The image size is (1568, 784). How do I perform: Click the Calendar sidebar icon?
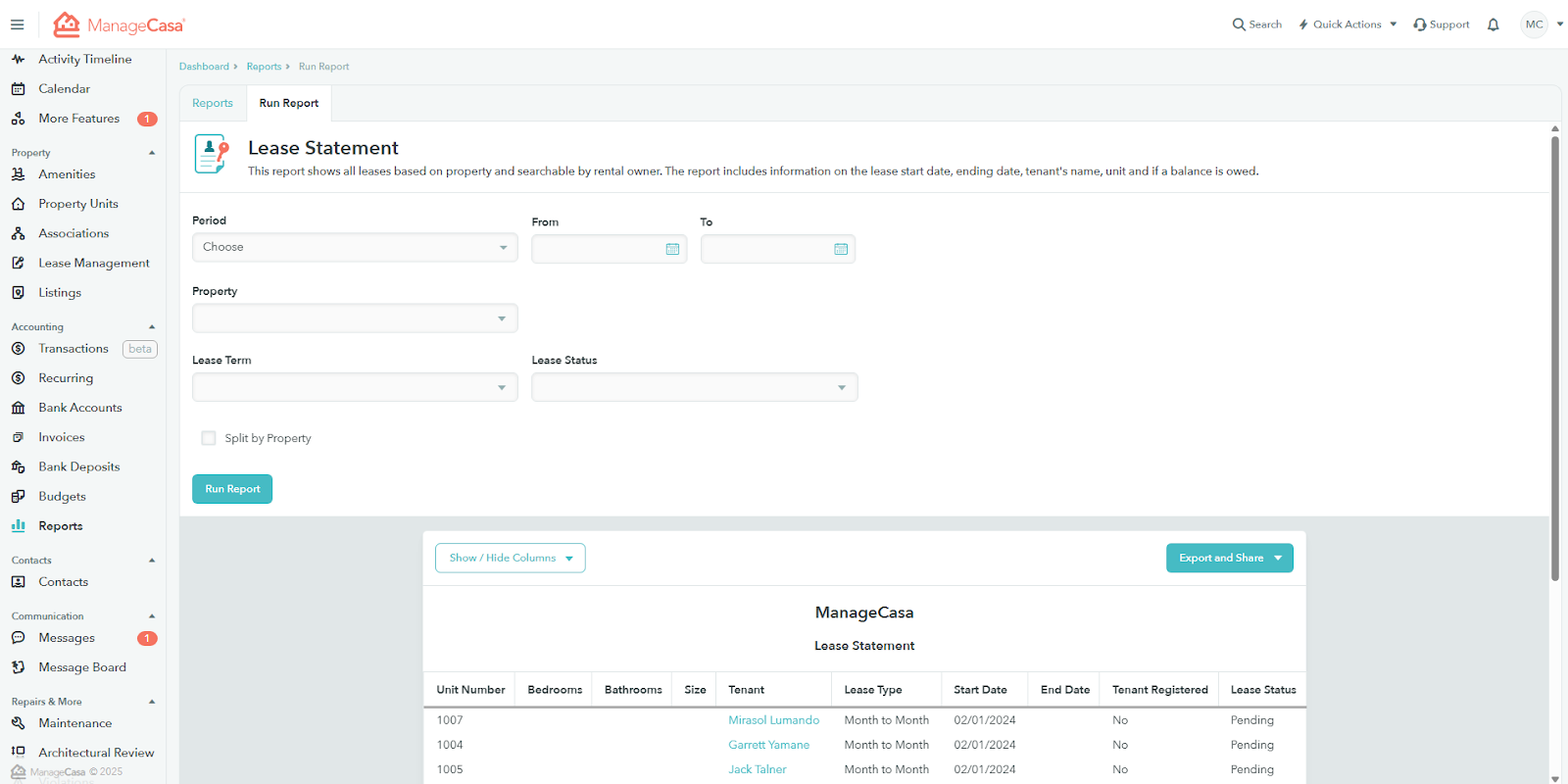click(18, 88)
